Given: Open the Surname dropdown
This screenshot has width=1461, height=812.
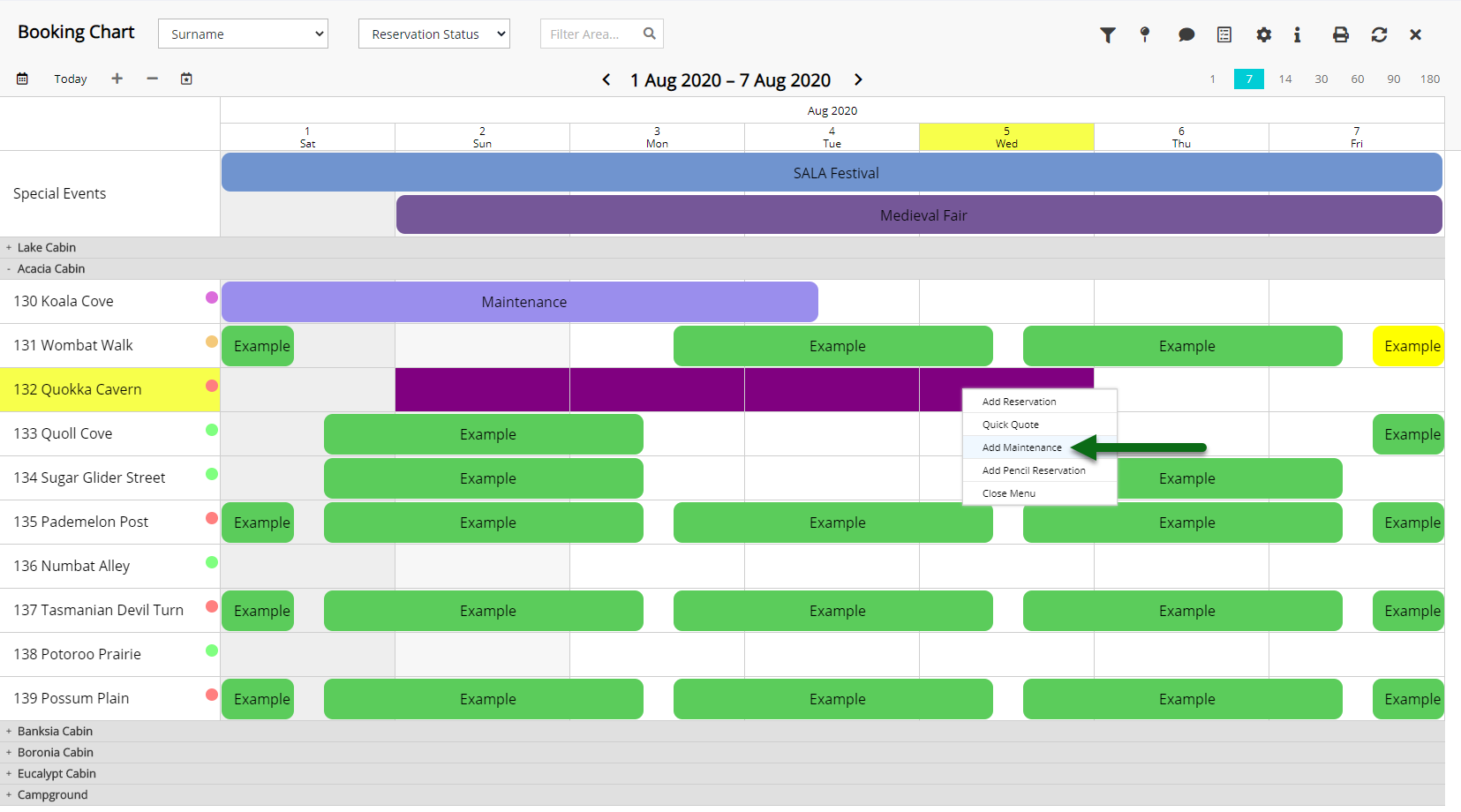Looking at the screenshot, I should click(243, 34).
